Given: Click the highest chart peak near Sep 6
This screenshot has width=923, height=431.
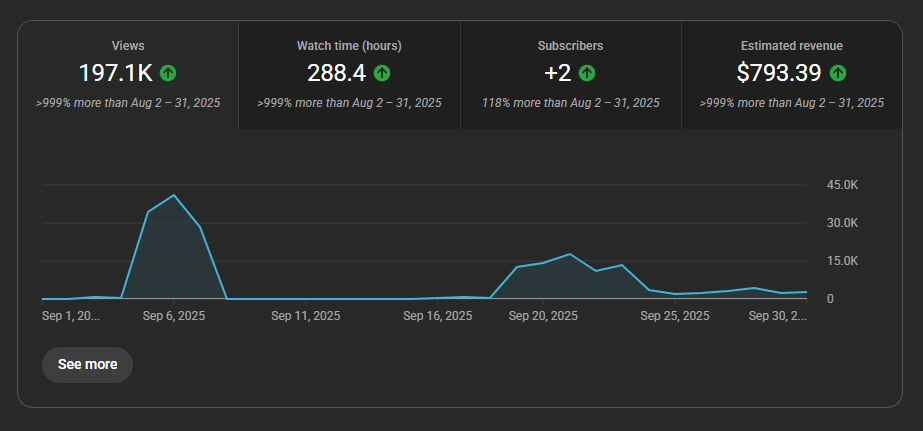Looking at the screenshot, I should tap(174, 195).
